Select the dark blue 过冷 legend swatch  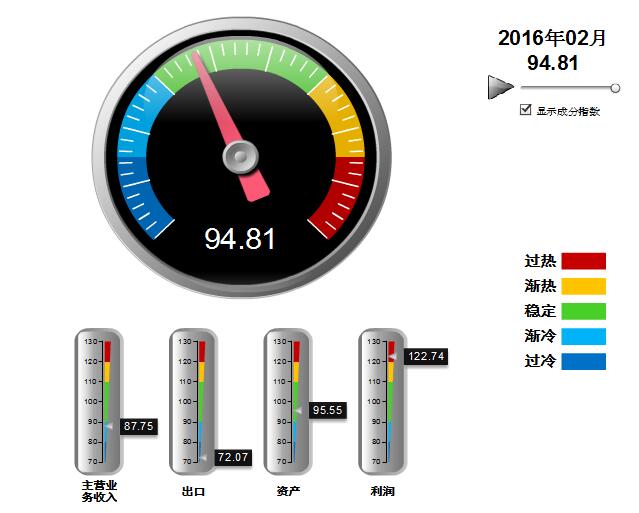click(583, 361)
